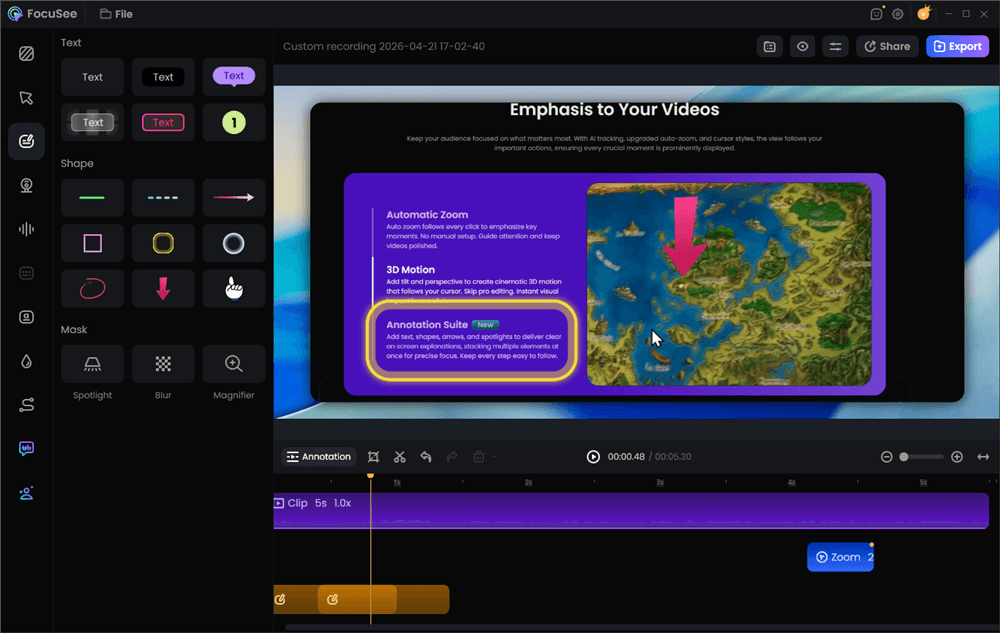This screenshot has height=633, width=1000.
Task: Play the video preview
Action: [593, 456]
